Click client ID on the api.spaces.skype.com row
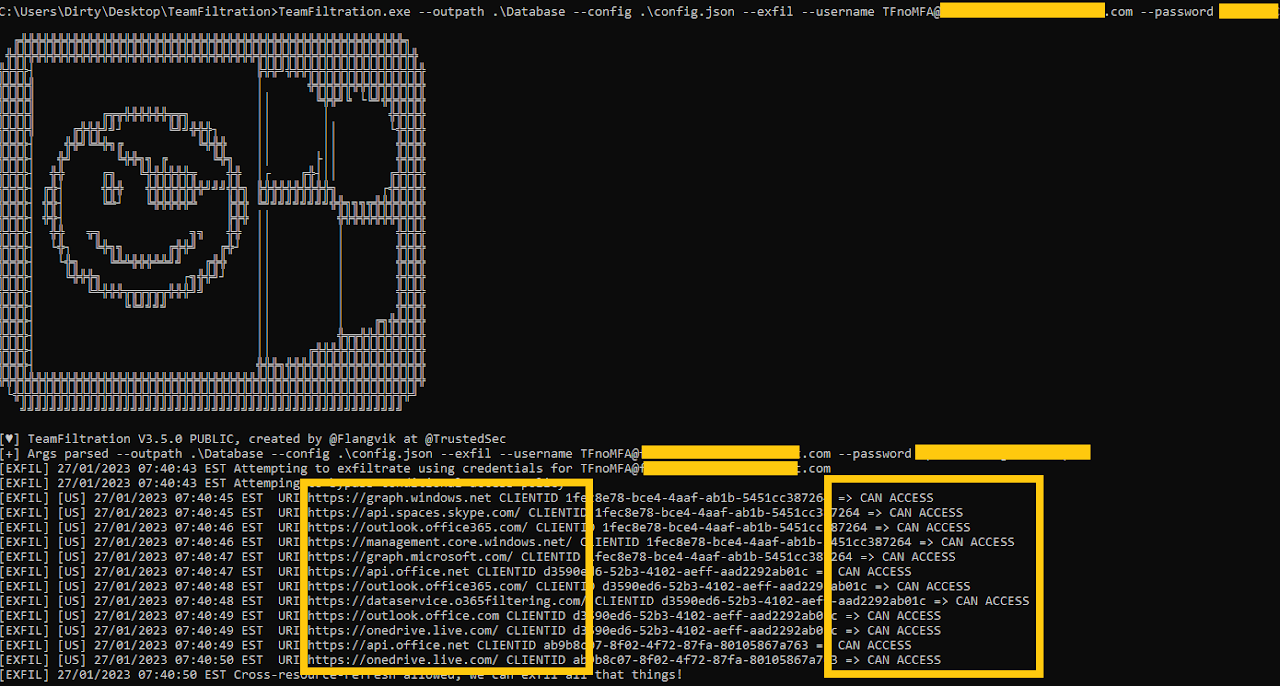 point(727,513)
